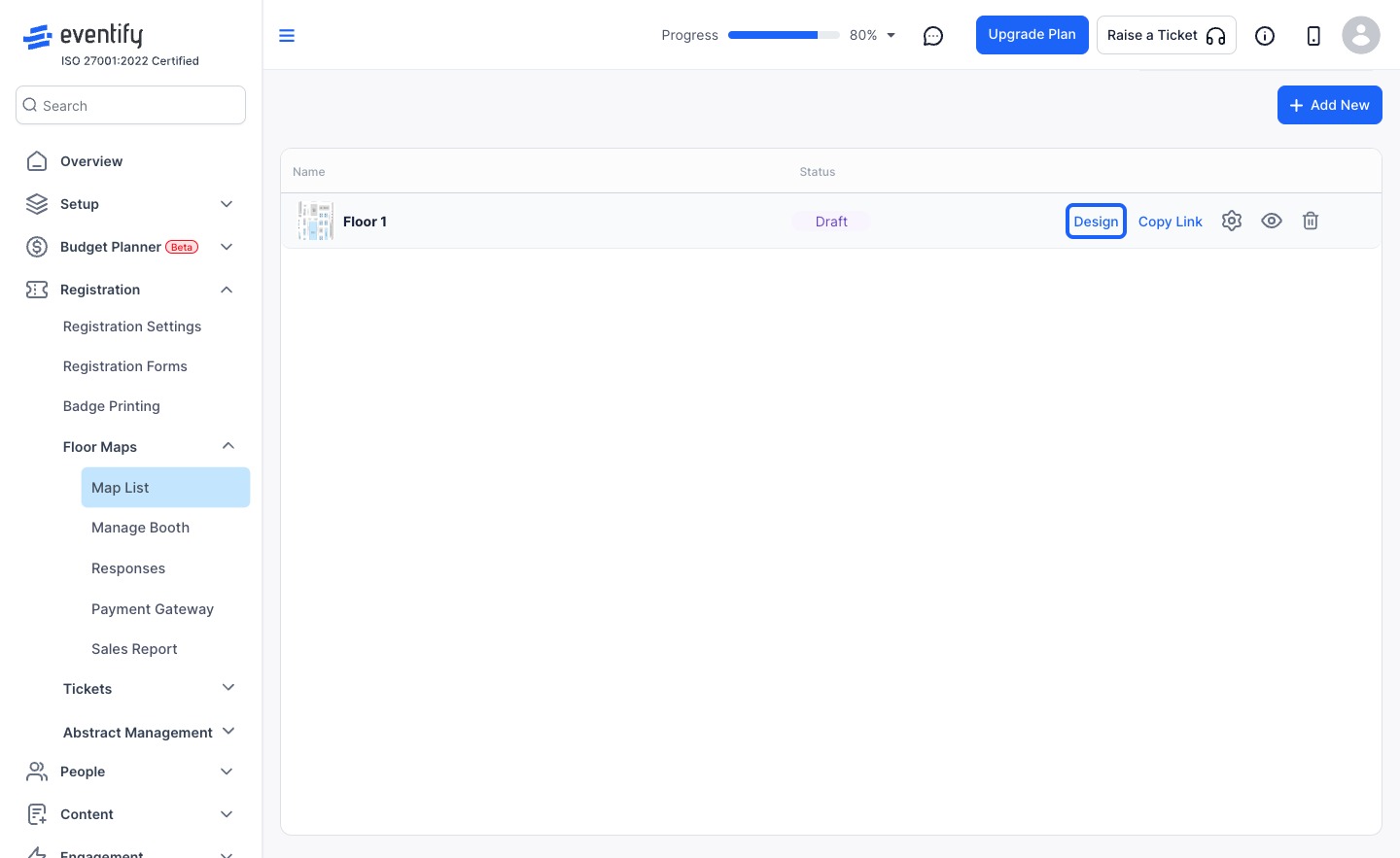Click the Name column header
The height and width of the screenshot is (858, 1400).
coord(309,172)
